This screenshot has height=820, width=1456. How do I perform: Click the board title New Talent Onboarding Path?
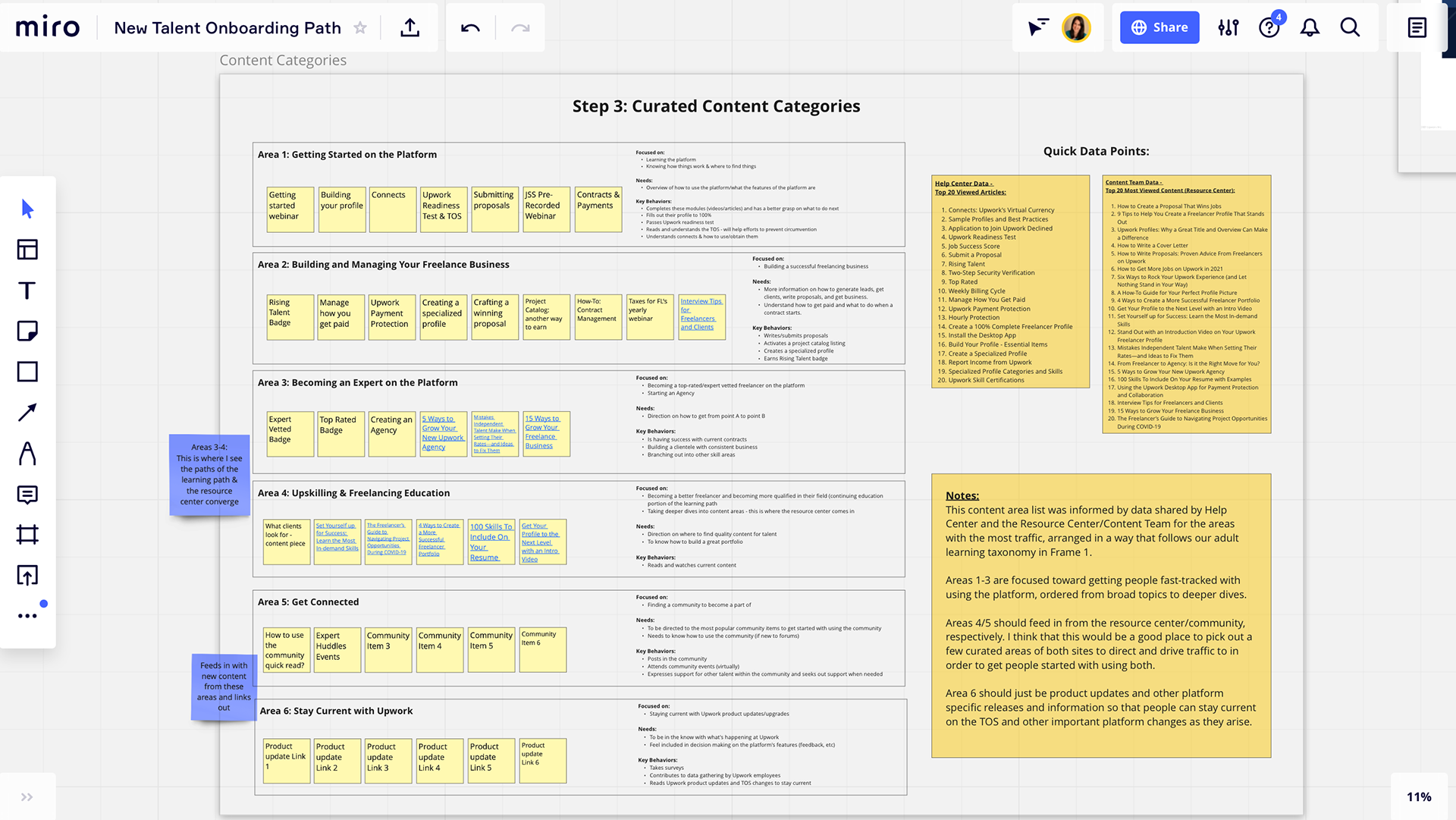(x=227, y=28)
